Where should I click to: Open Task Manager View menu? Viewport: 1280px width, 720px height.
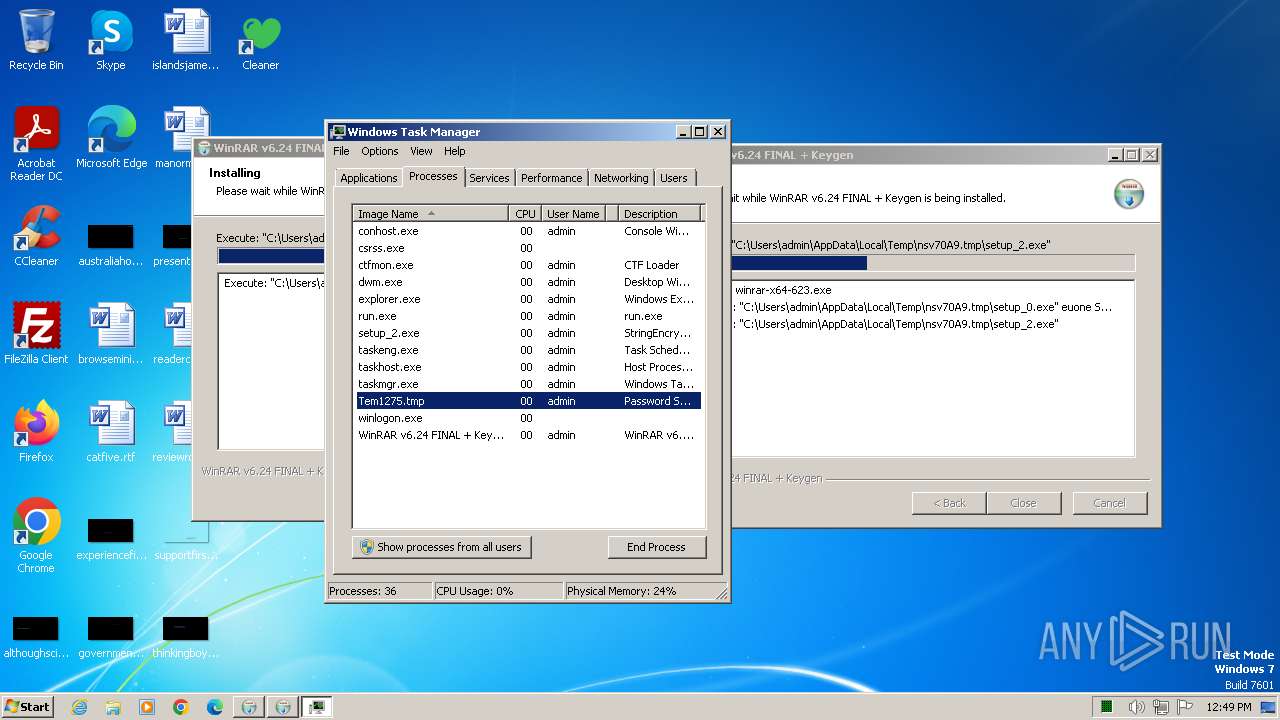(421, 151)
